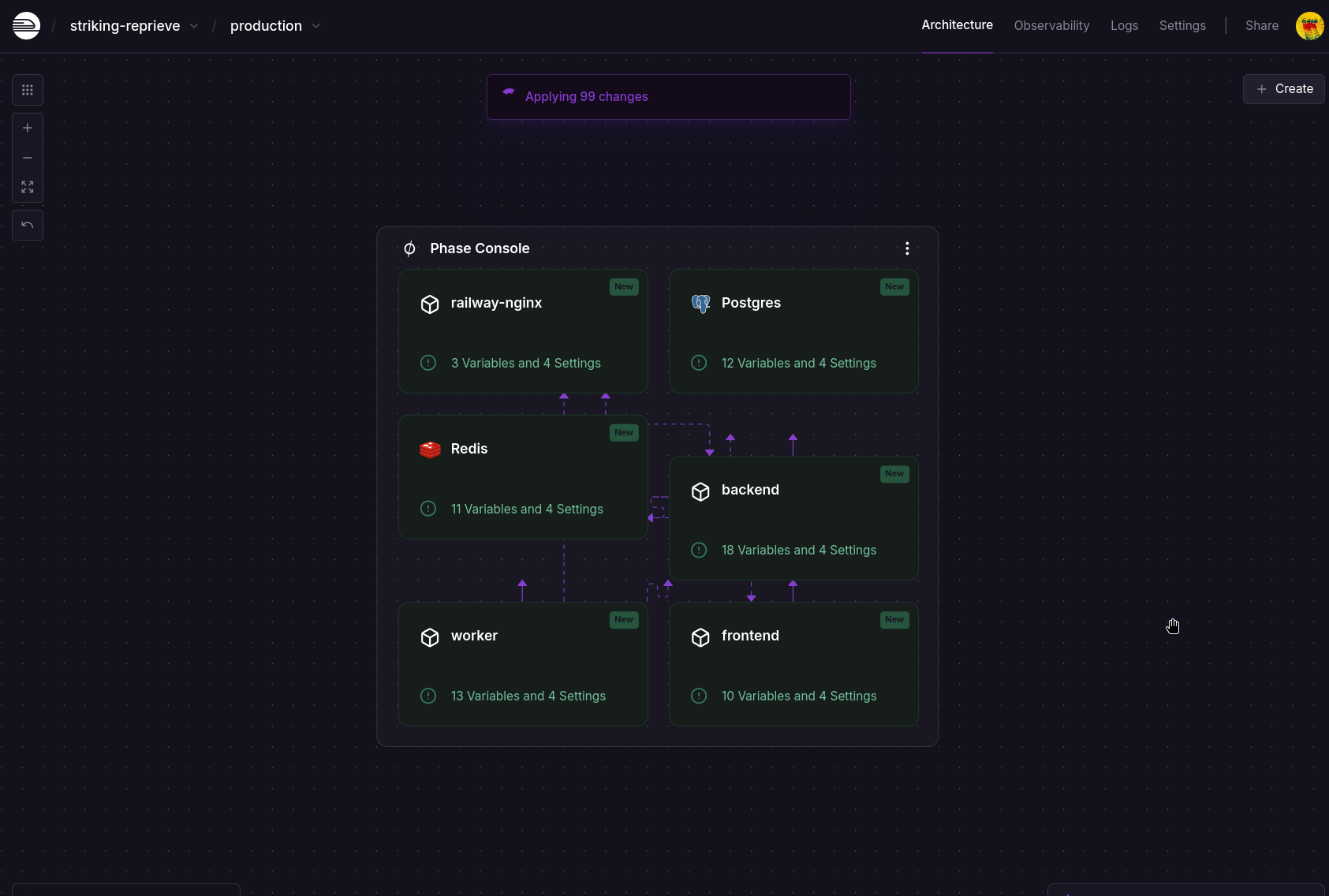
Task: Switch to the Observability tab
Action: pos(1051,26)
